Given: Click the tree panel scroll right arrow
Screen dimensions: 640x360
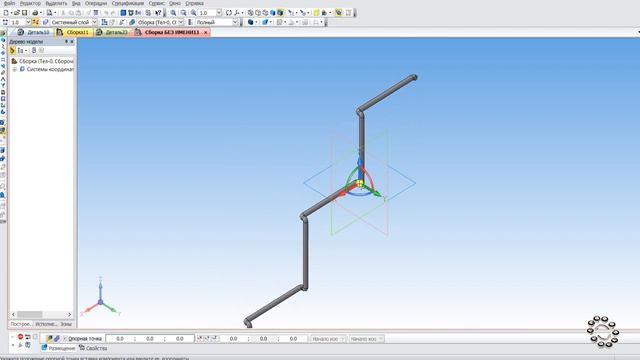Looking at the screenshot, I should coord(69,314).
